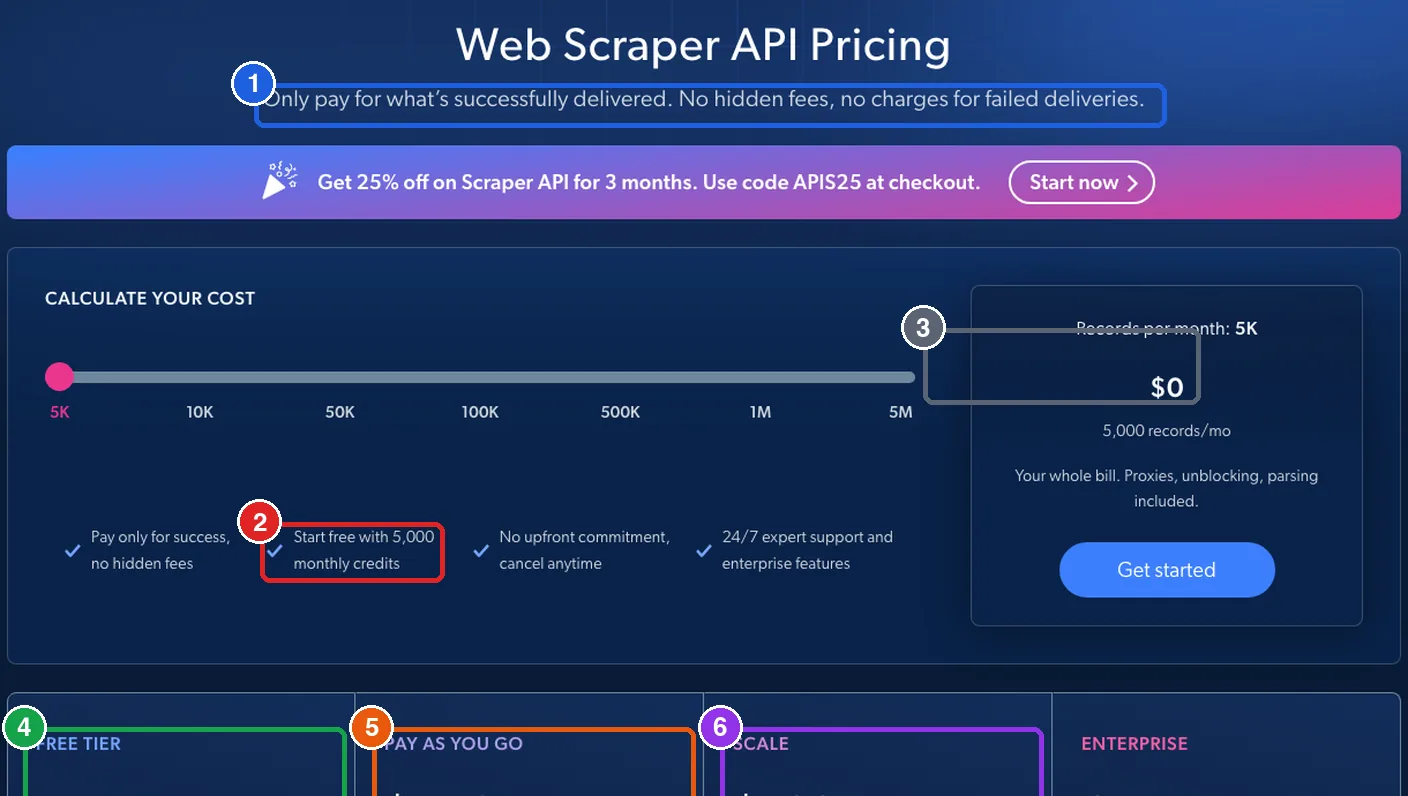
Task: Click the checkmark beside Pay only for success
Action: (x=72, y=550)
